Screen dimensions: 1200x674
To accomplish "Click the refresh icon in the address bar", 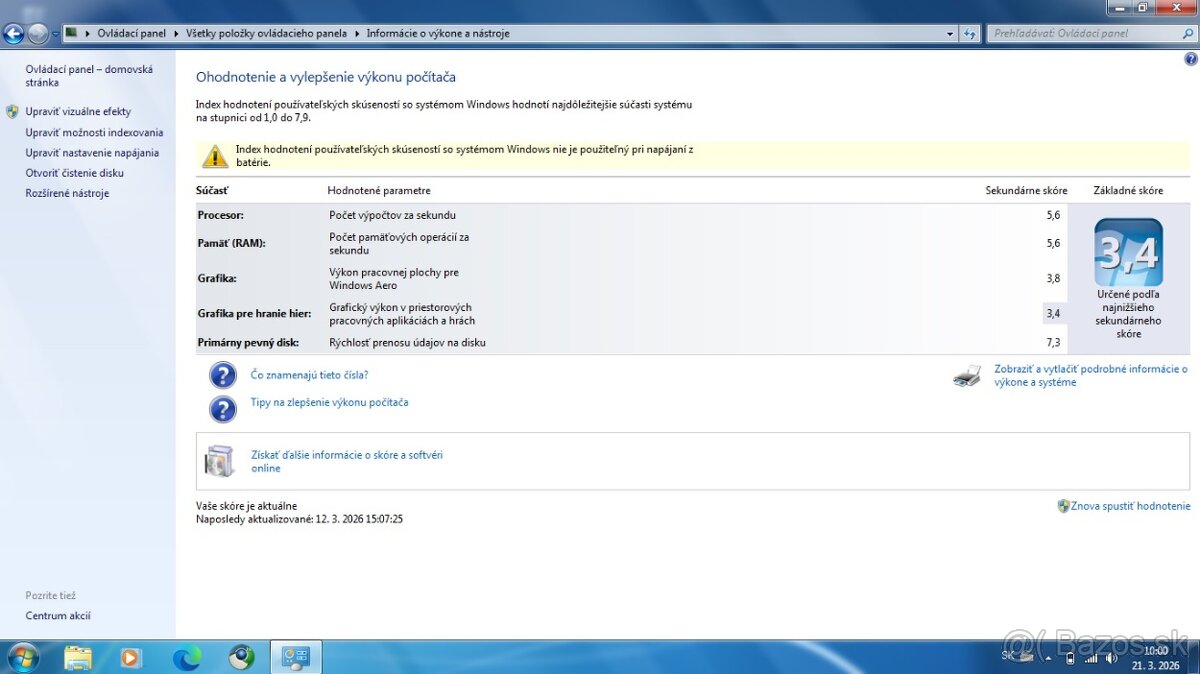I will point(969,33).
